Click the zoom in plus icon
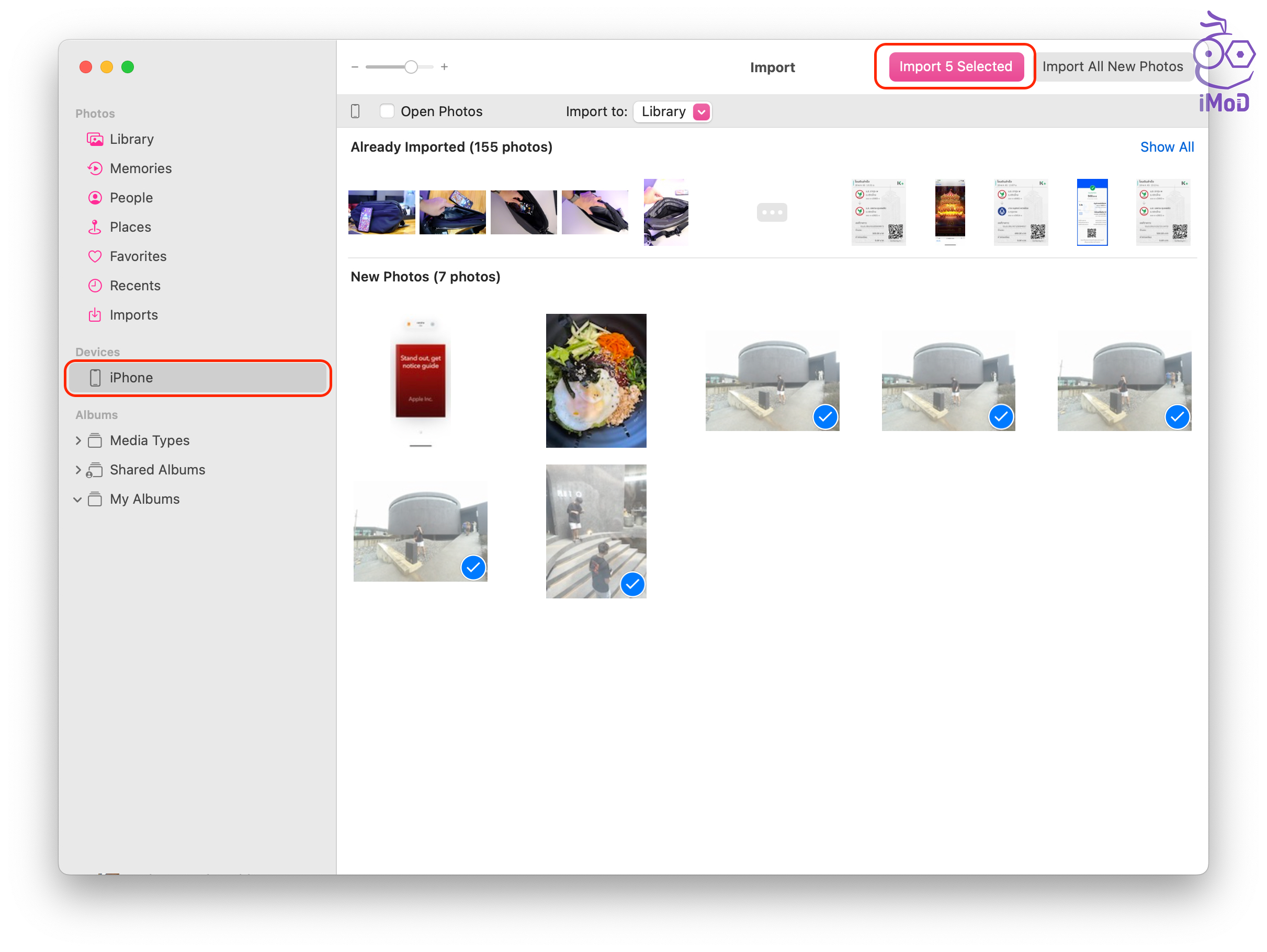 click(x=444, y=67)
